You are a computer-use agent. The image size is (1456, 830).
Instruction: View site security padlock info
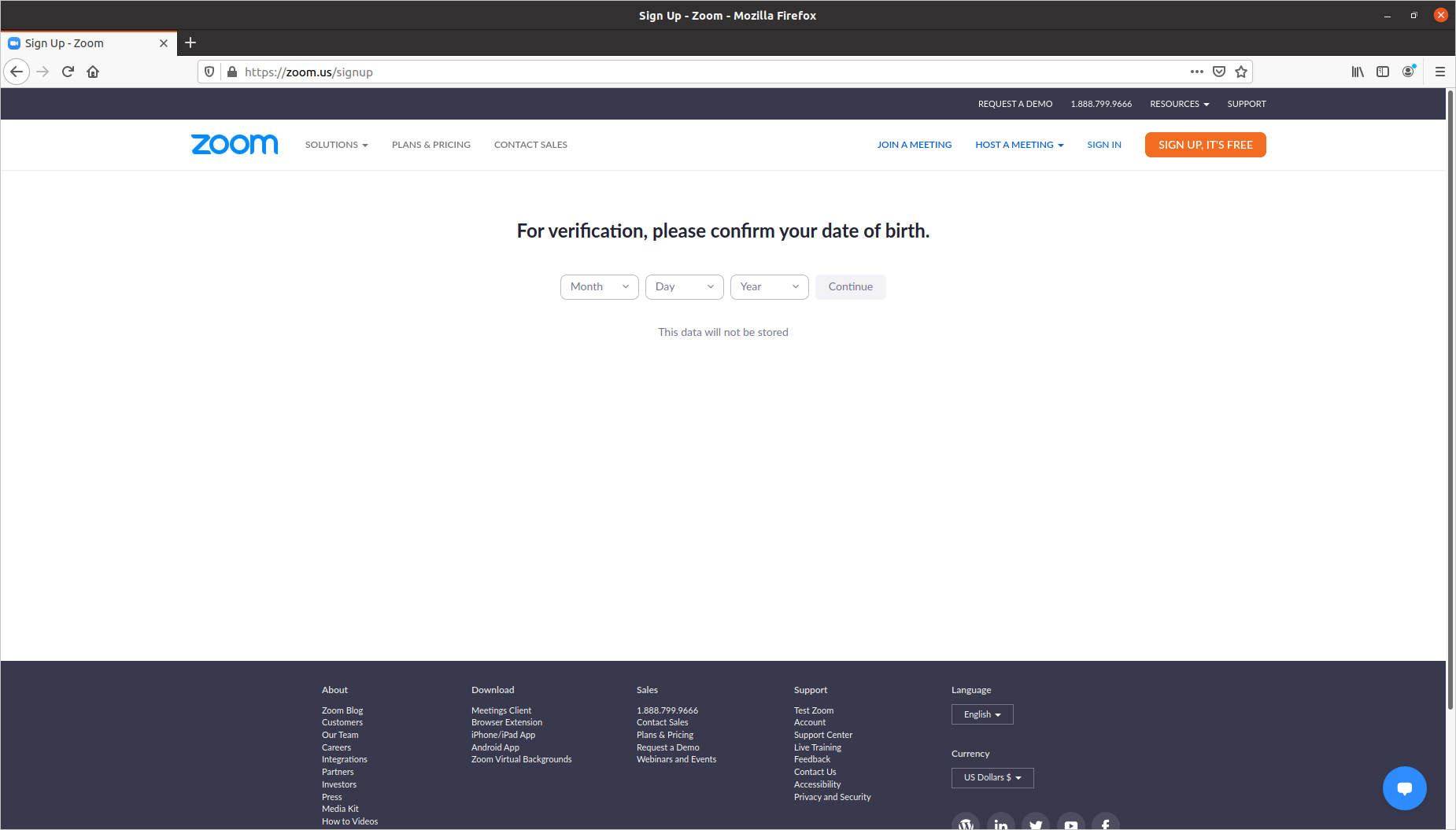(x=232, y=72)
